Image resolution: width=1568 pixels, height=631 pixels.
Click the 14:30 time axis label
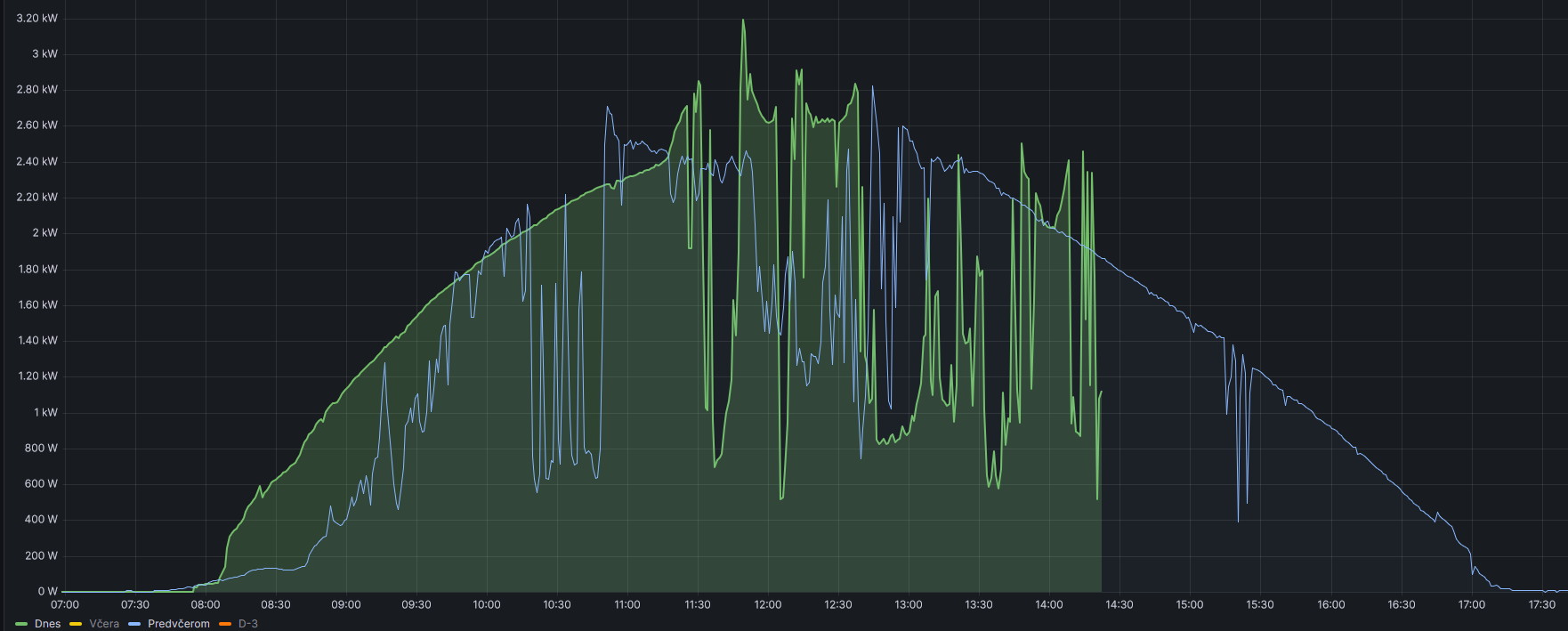pyautogui.click(x=1119, y=605)
